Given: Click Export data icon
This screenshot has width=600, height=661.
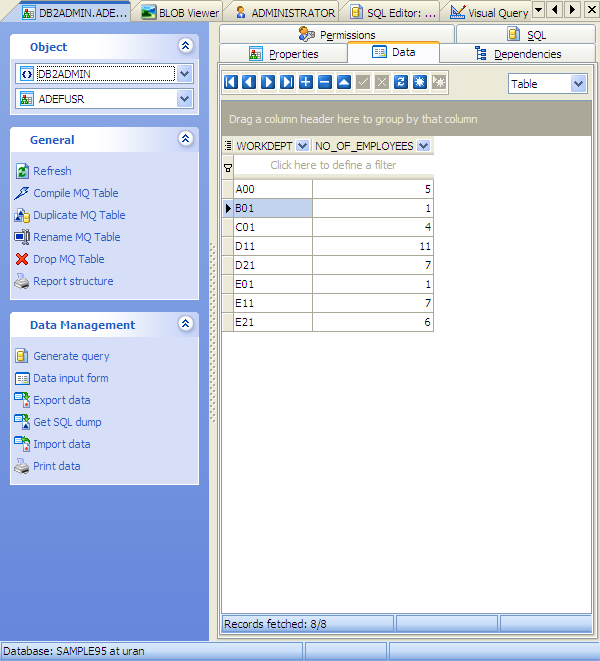Looking at the screenshot, I should 22,400.
